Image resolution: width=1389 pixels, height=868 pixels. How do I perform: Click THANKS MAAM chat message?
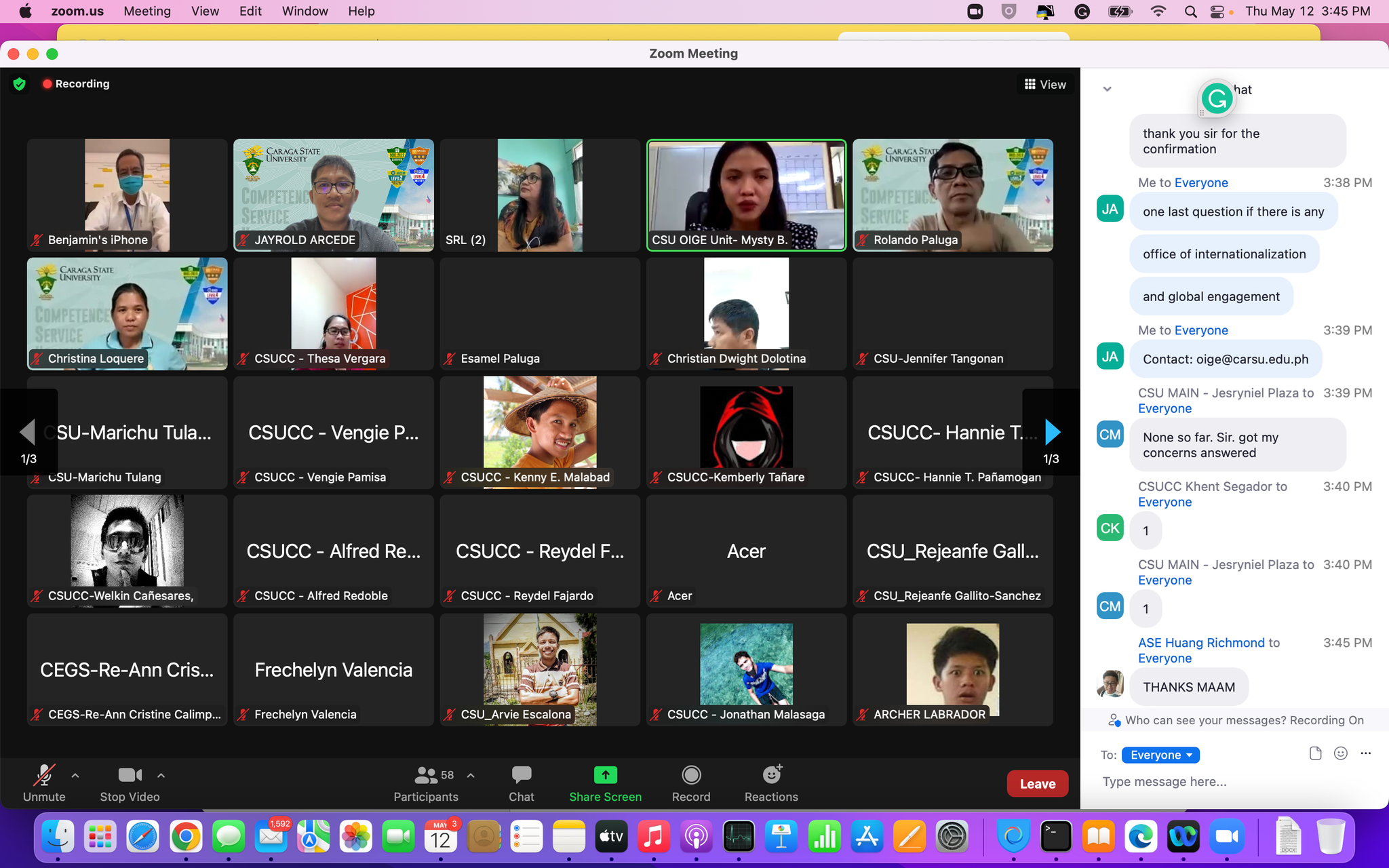coord(1188,687)
